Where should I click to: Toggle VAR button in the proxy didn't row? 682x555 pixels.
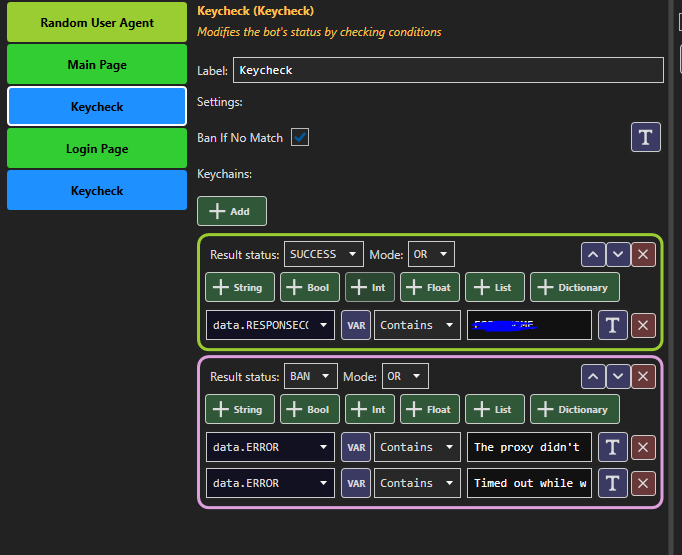[356, 447]
